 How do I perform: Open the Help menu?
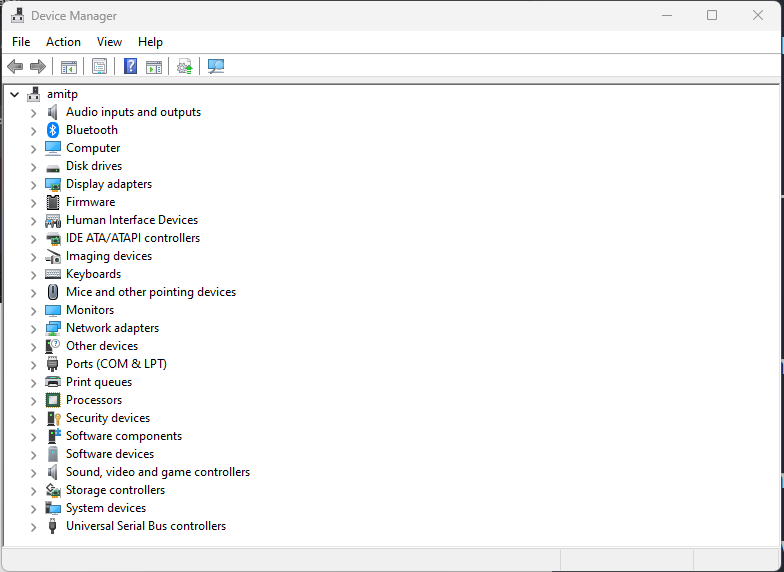(150, 42)
